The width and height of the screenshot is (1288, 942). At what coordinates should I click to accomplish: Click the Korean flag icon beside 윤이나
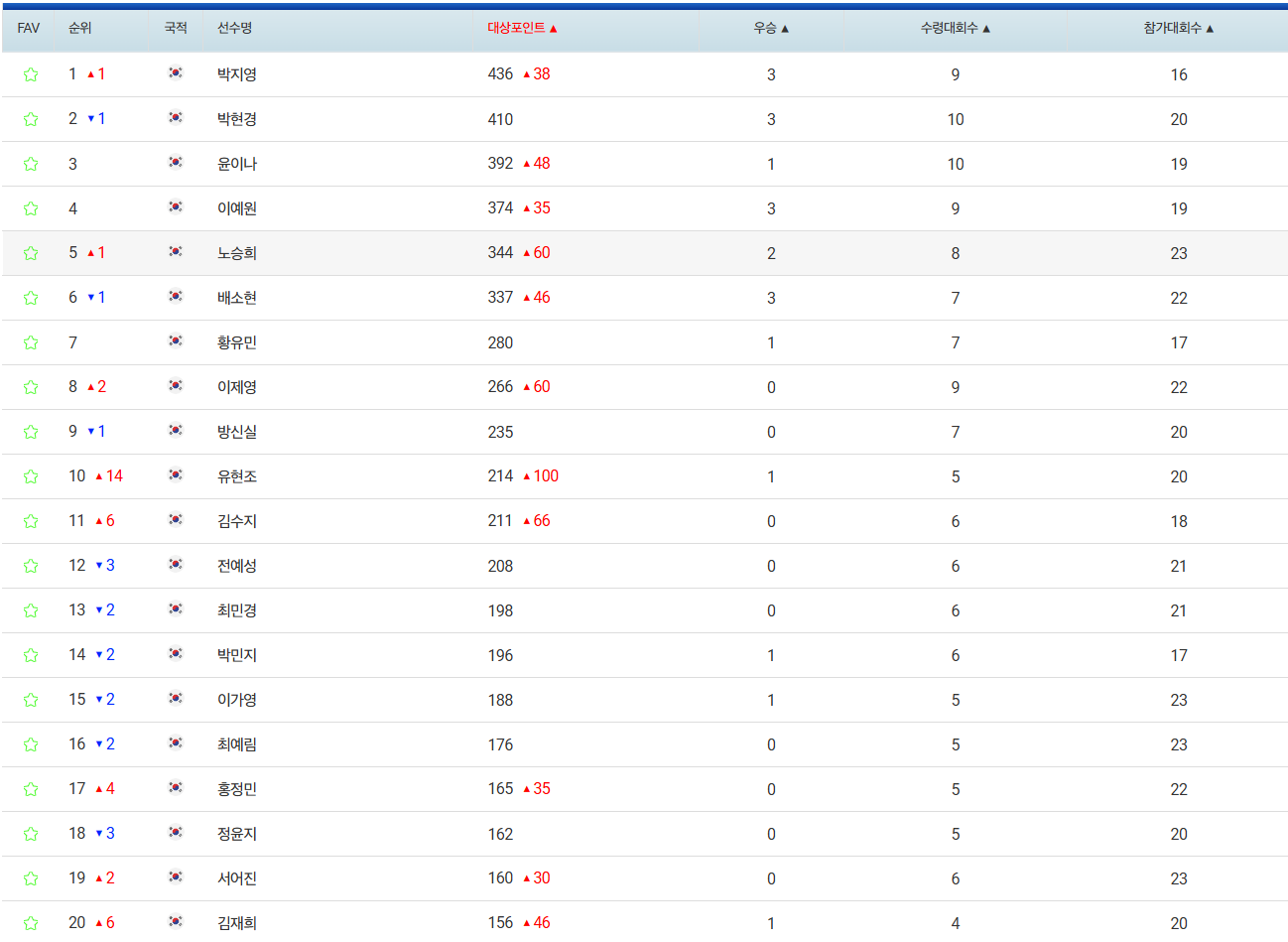(176, 164)
